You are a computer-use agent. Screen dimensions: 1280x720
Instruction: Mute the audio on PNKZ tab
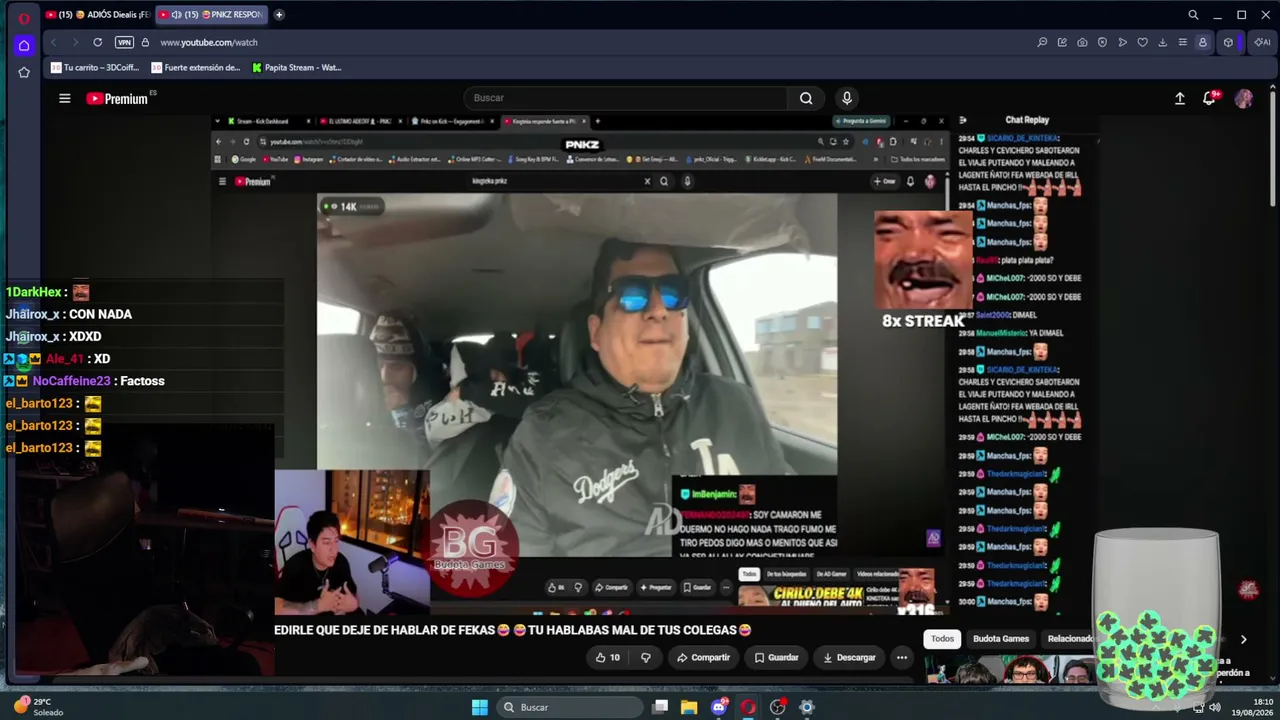[x=176, y=15]
